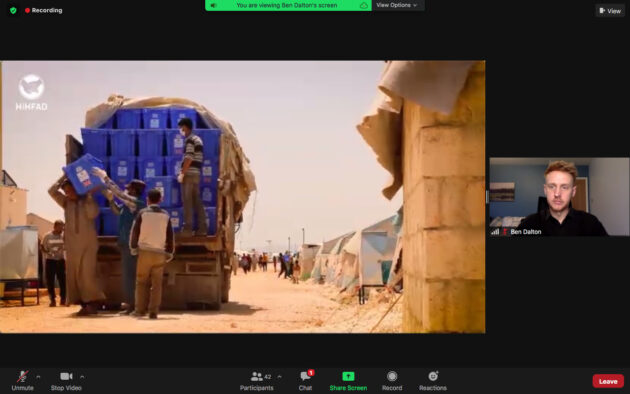Click the 'You are viewing' green banner
The height and width of the screenshot is (394, 630).
288,5
